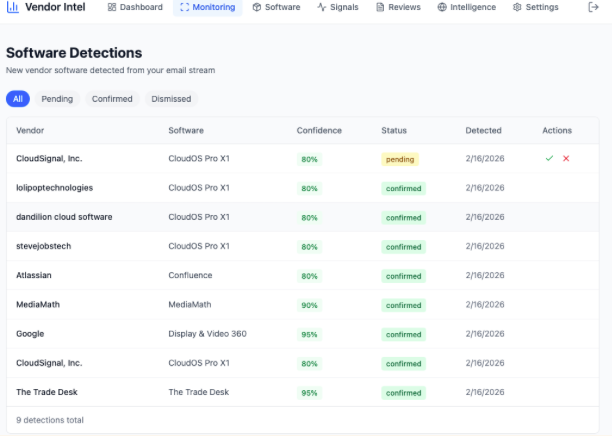Click the Actions column header

point(557,130)
